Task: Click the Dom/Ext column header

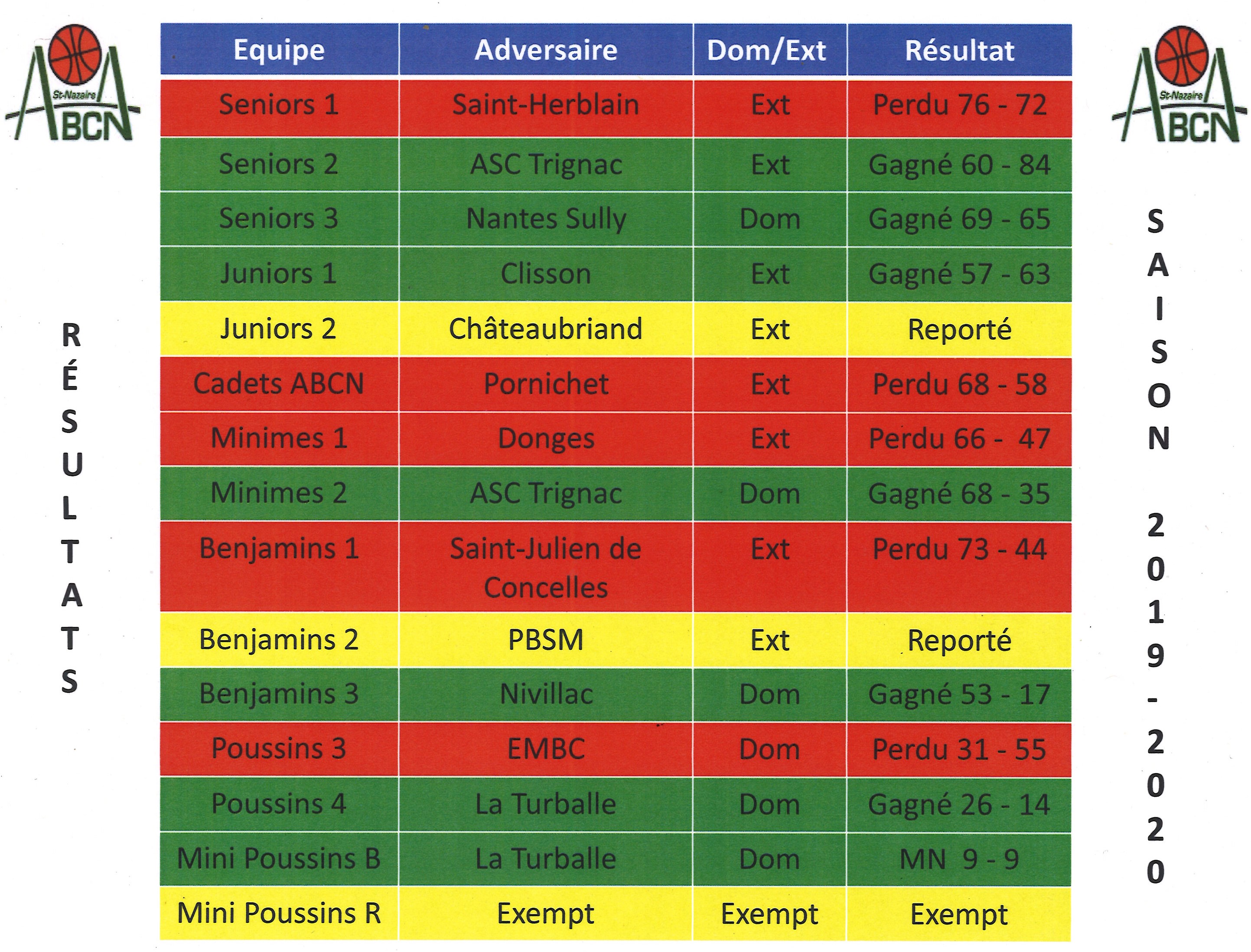Action: (769, 50)
